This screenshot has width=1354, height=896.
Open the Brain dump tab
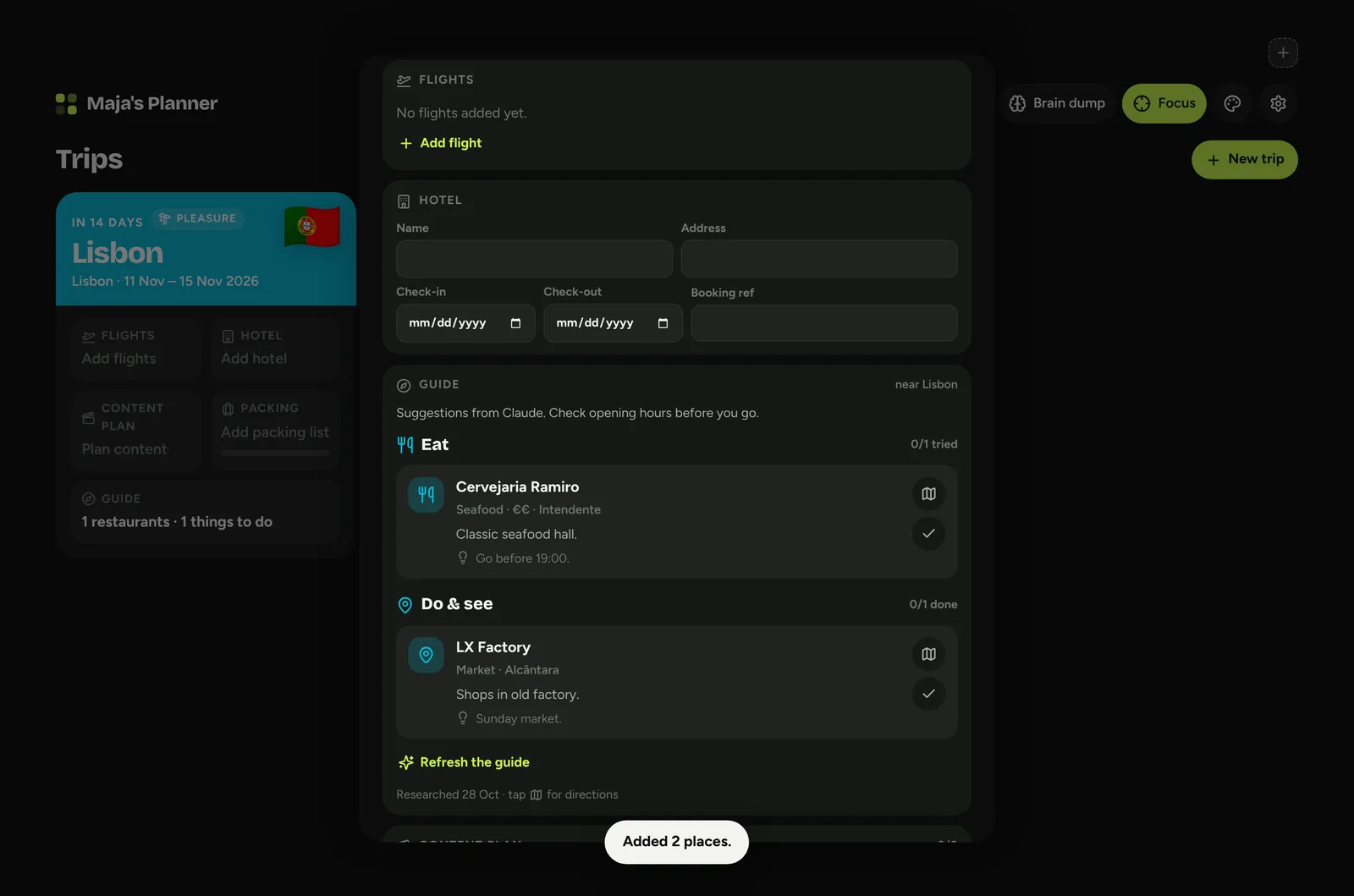1057,103
